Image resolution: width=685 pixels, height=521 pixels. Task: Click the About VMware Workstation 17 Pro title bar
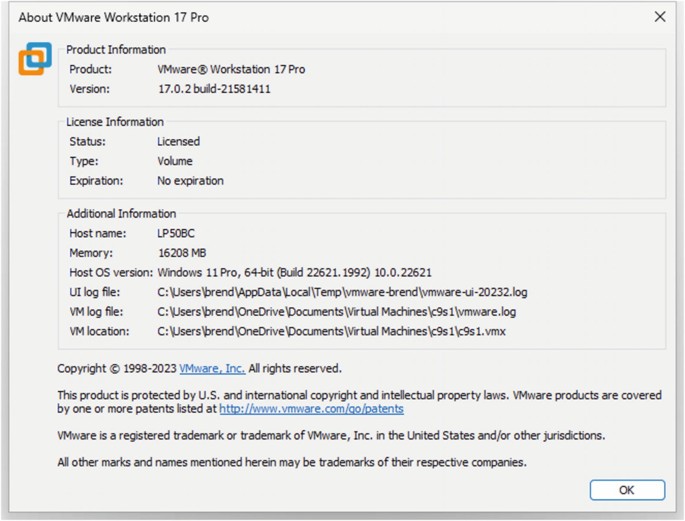[x=300, y=17]
